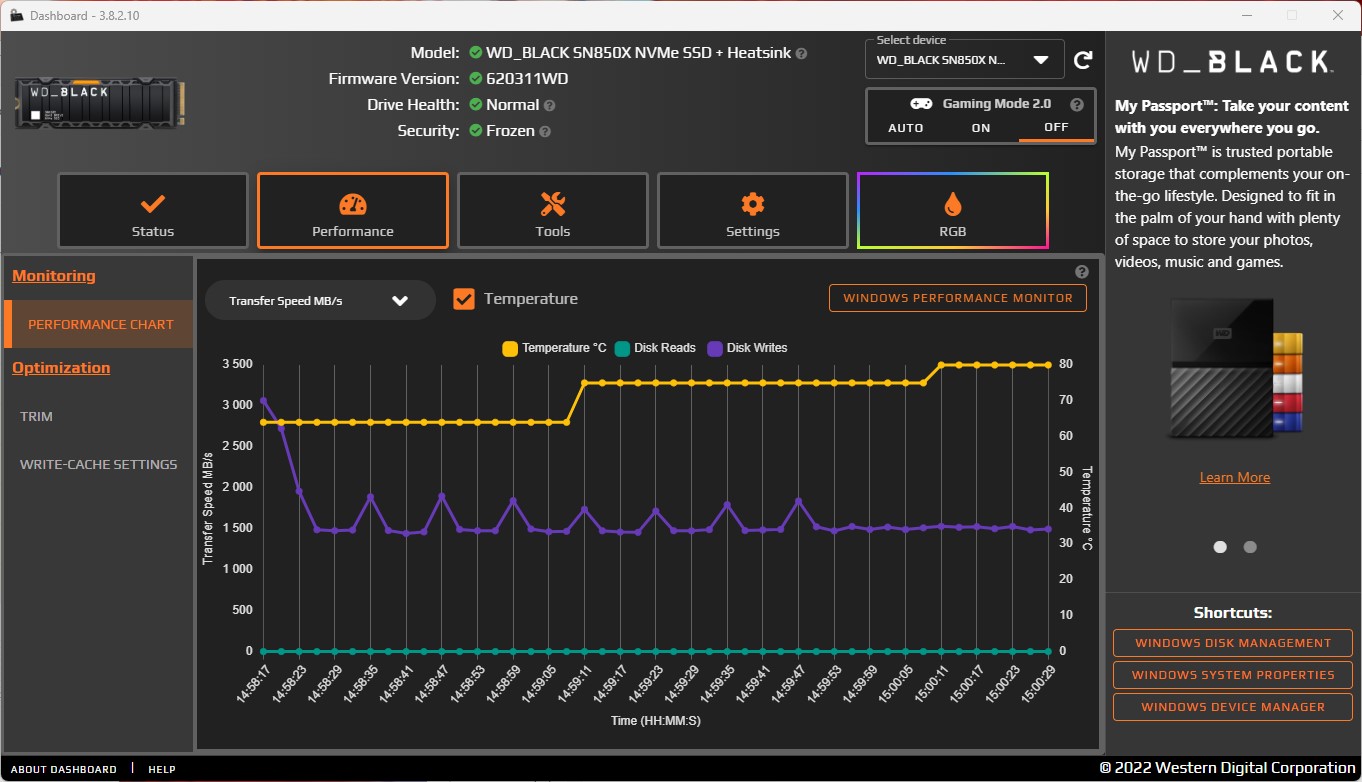Select WRITE-CACHE SETTINGS in sidebar
The height and width of the screenshot is (782, 1362).
[99, 464]
